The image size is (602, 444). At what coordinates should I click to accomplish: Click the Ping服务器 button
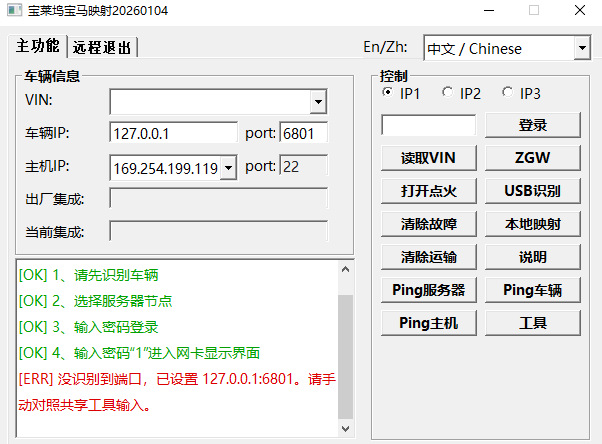point(429,290)
